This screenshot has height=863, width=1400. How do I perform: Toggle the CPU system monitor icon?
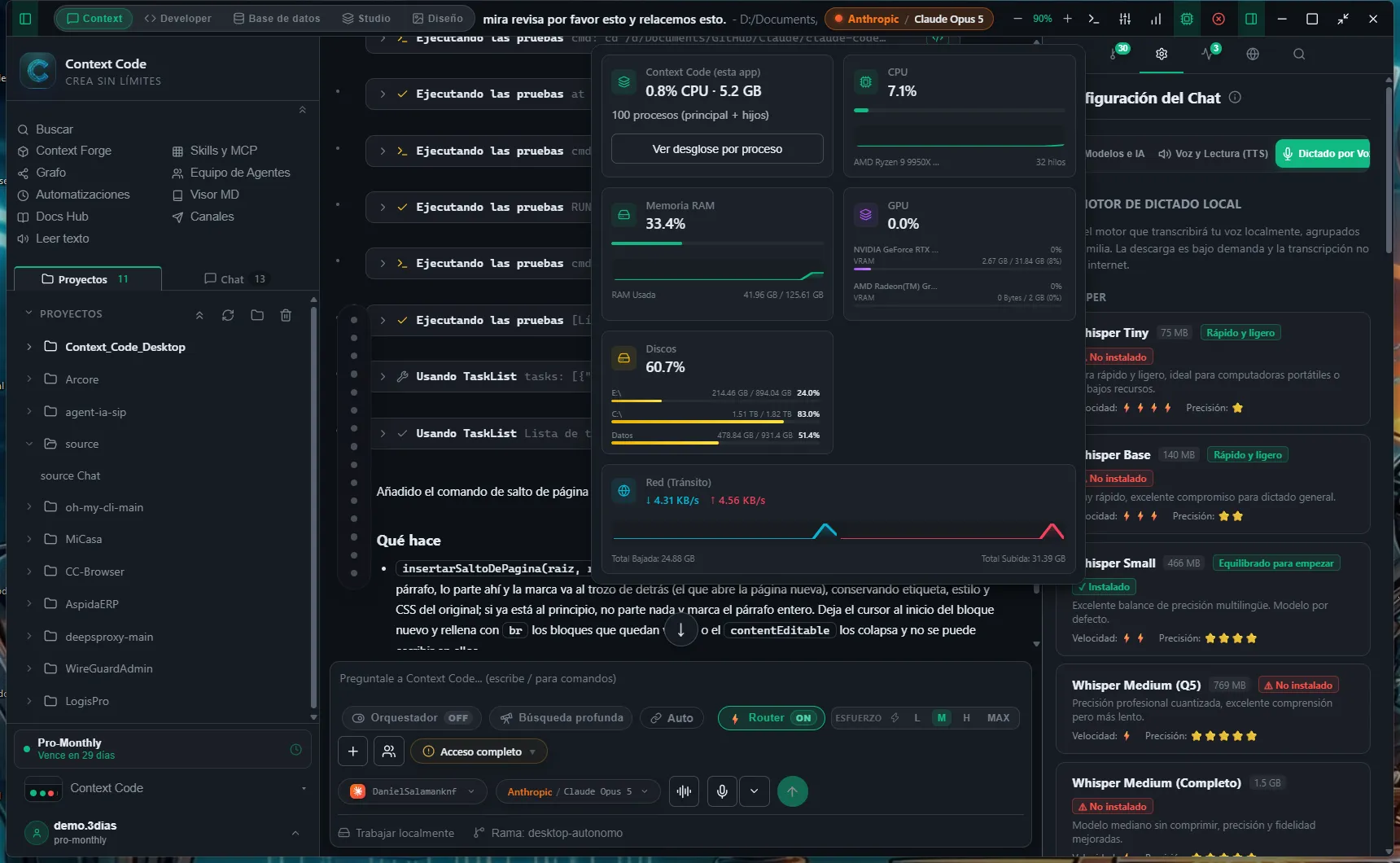click(1187, 18)
